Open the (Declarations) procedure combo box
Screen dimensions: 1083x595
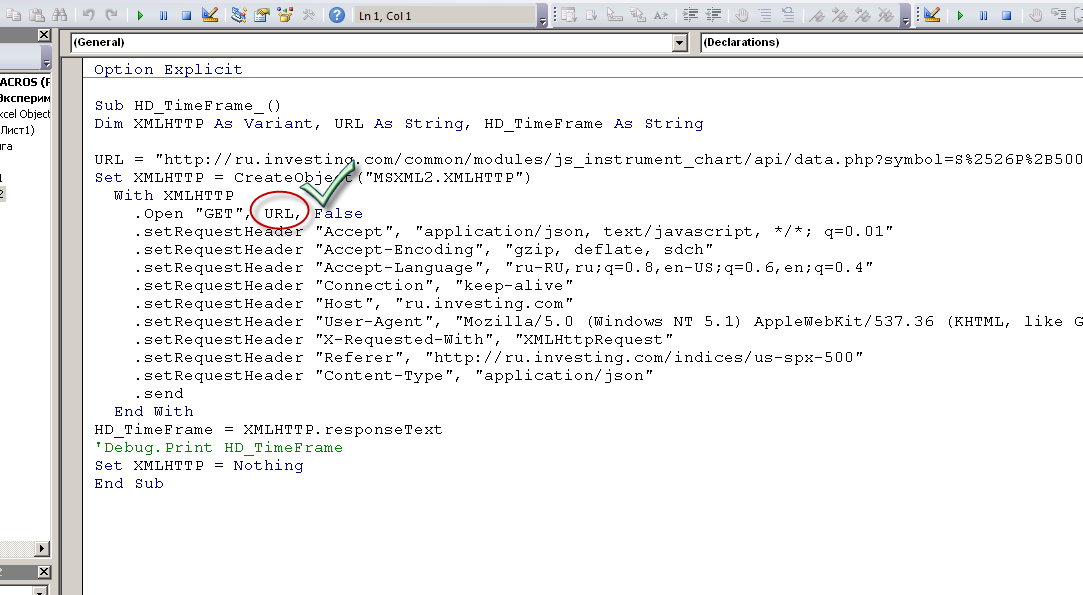(x=890, y=43)
